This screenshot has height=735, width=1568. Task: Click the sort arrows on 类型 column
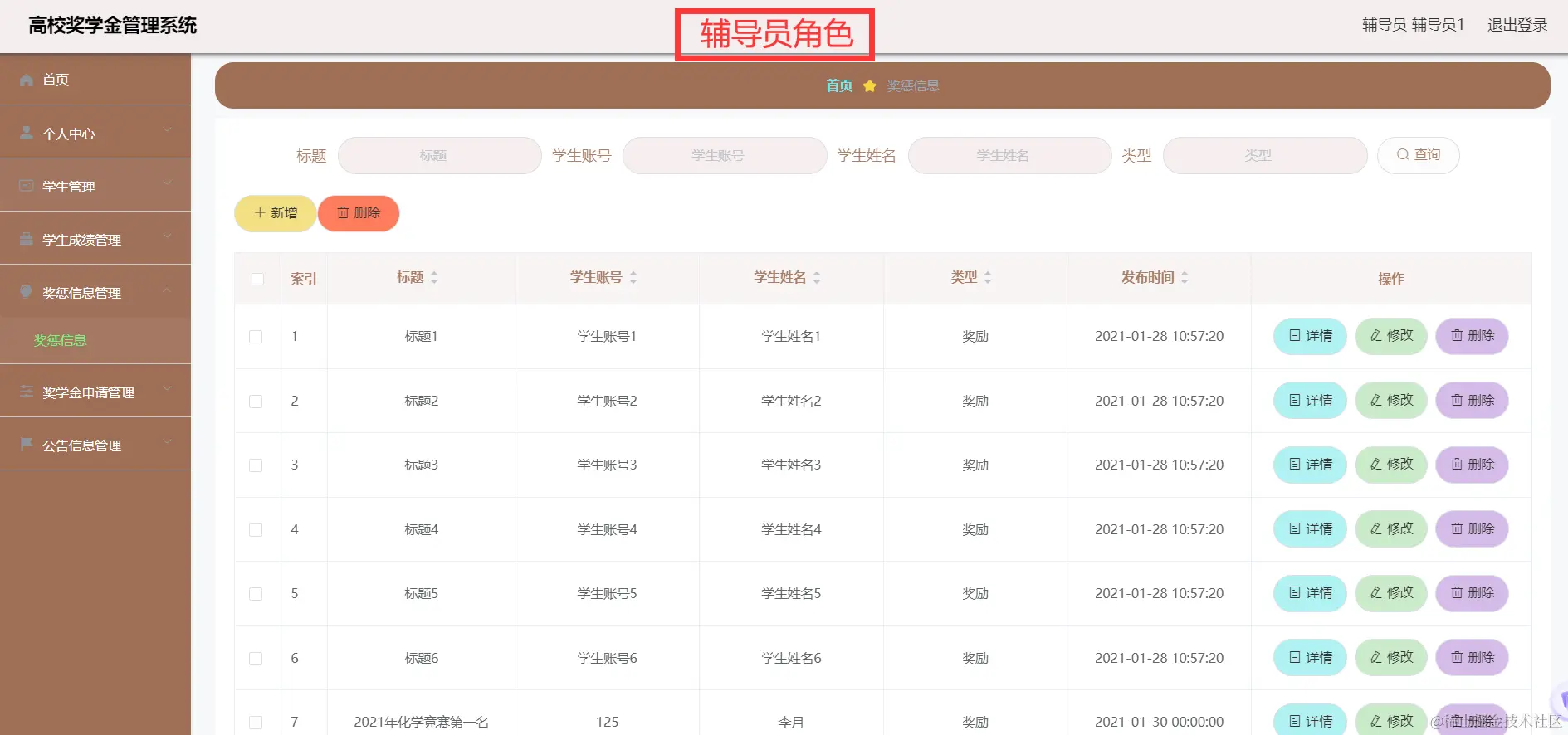(988, 278)
